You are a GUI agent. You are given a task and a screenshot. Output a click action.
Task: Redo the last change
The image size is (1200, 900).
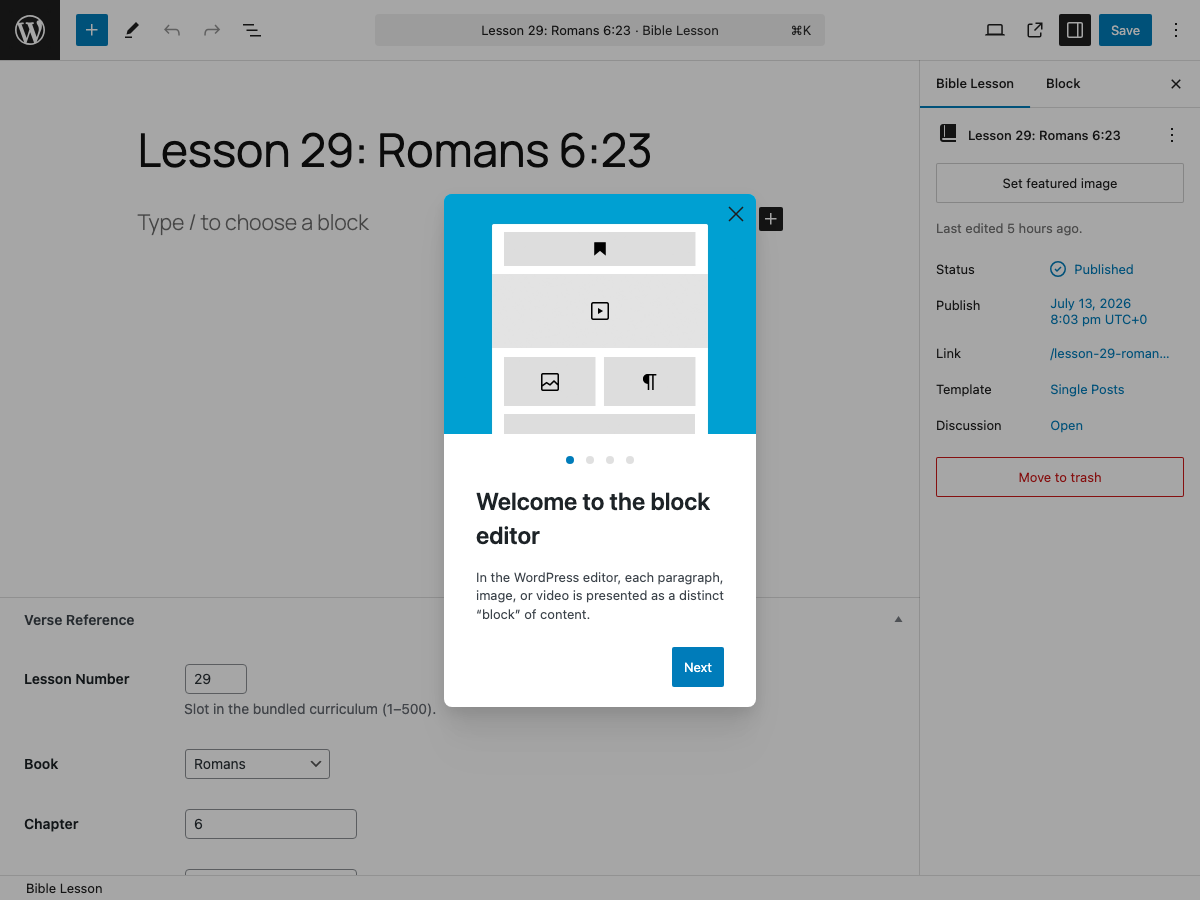212,30
